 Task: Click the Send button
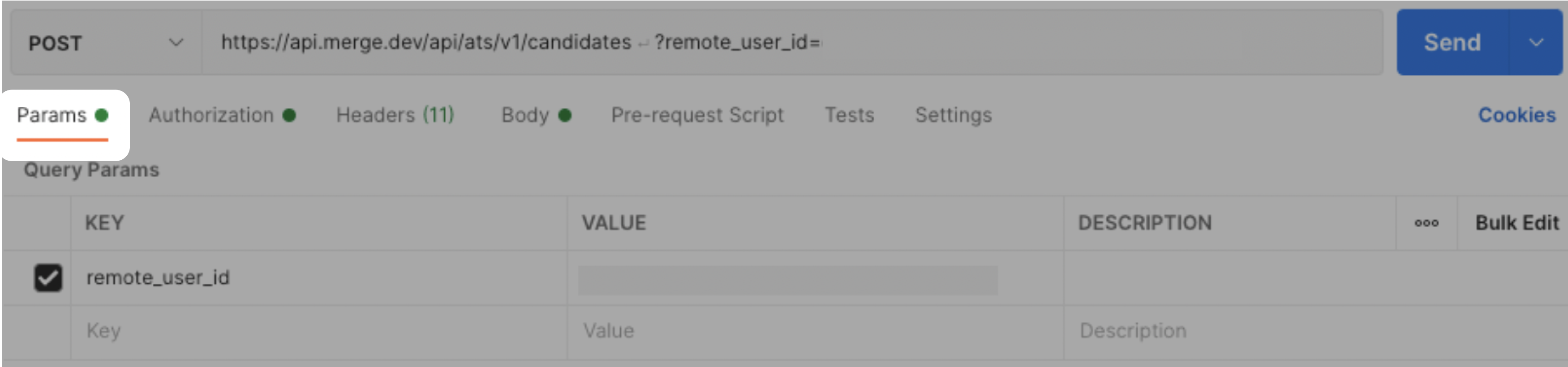coord(1452,43)
